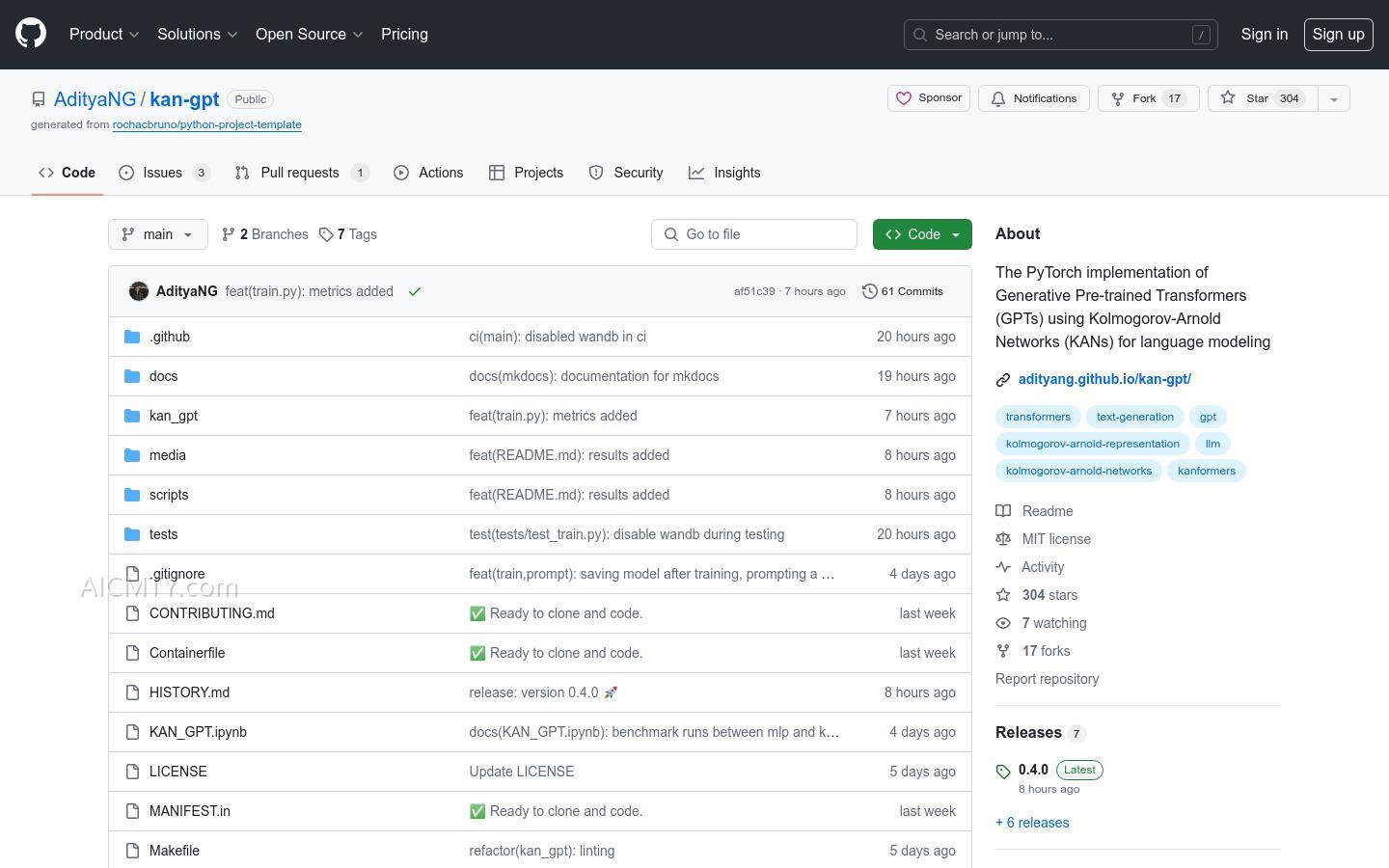
Task: Click the Go to file input
Action: (754, 234)
